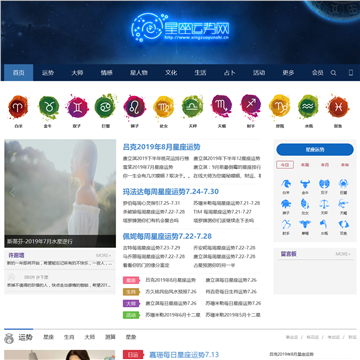The height and width of the screenshot is (360, 360).
Task: Open the 运势 navigation menu item
Action: coord(48,73)
